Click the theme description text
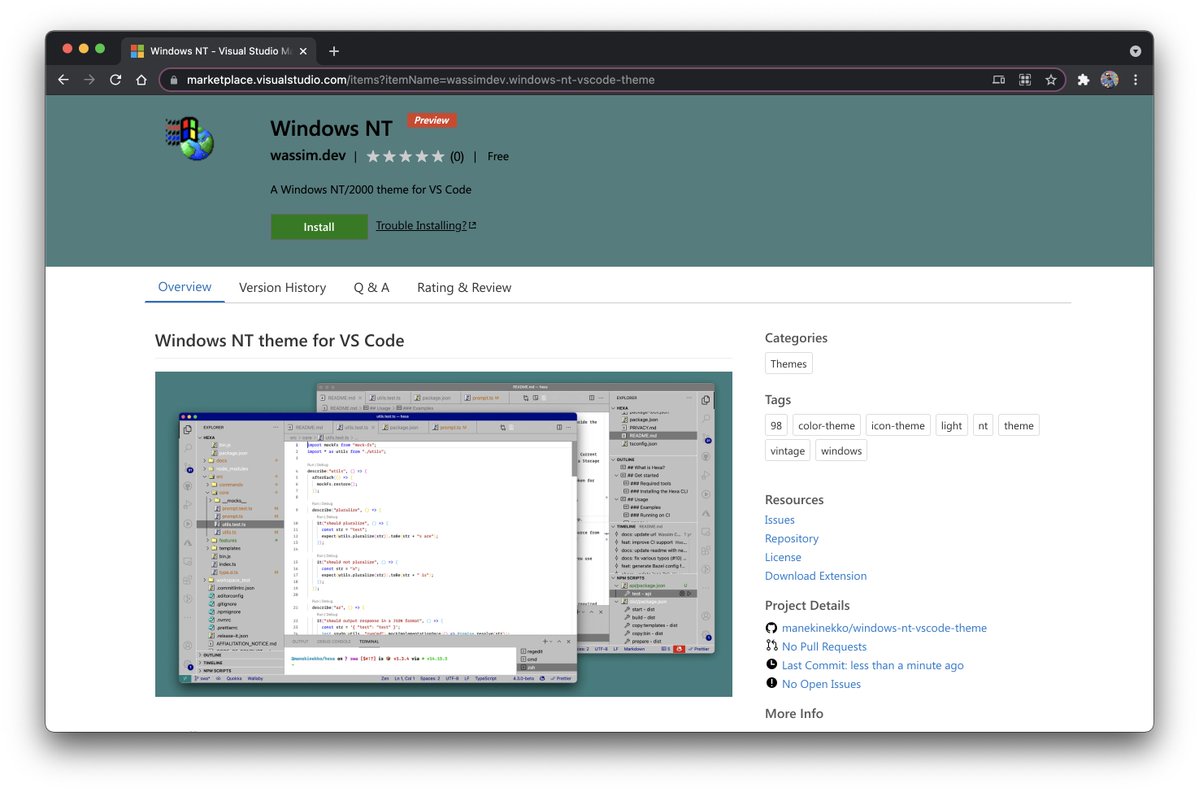Image resolution: width=1199 pixels, height=792 pixels. pyautogui.click(x=371, y=190)
